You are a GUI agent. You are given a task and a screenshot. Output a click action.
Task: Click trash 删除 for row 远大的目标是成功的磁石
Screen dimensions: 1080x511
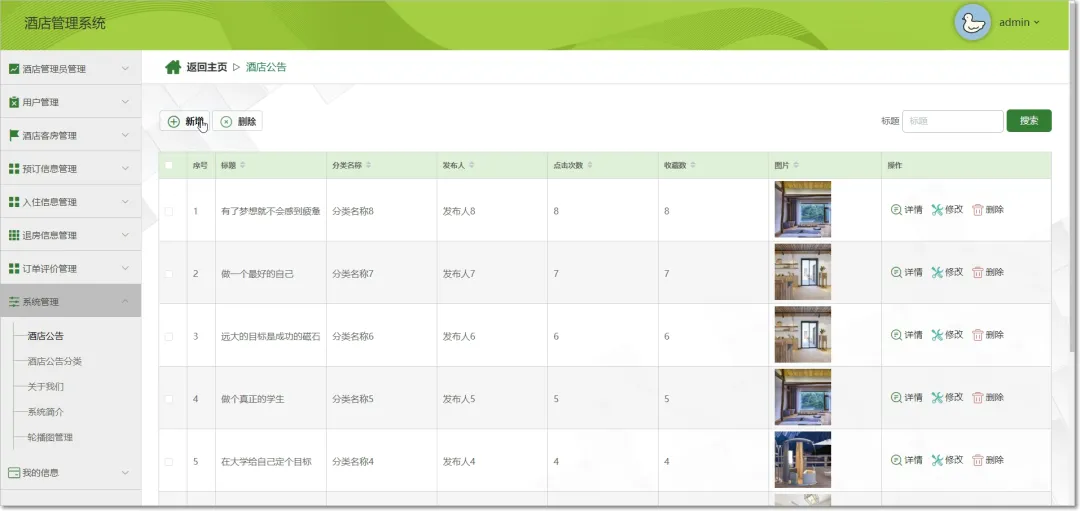click(988, 335)
